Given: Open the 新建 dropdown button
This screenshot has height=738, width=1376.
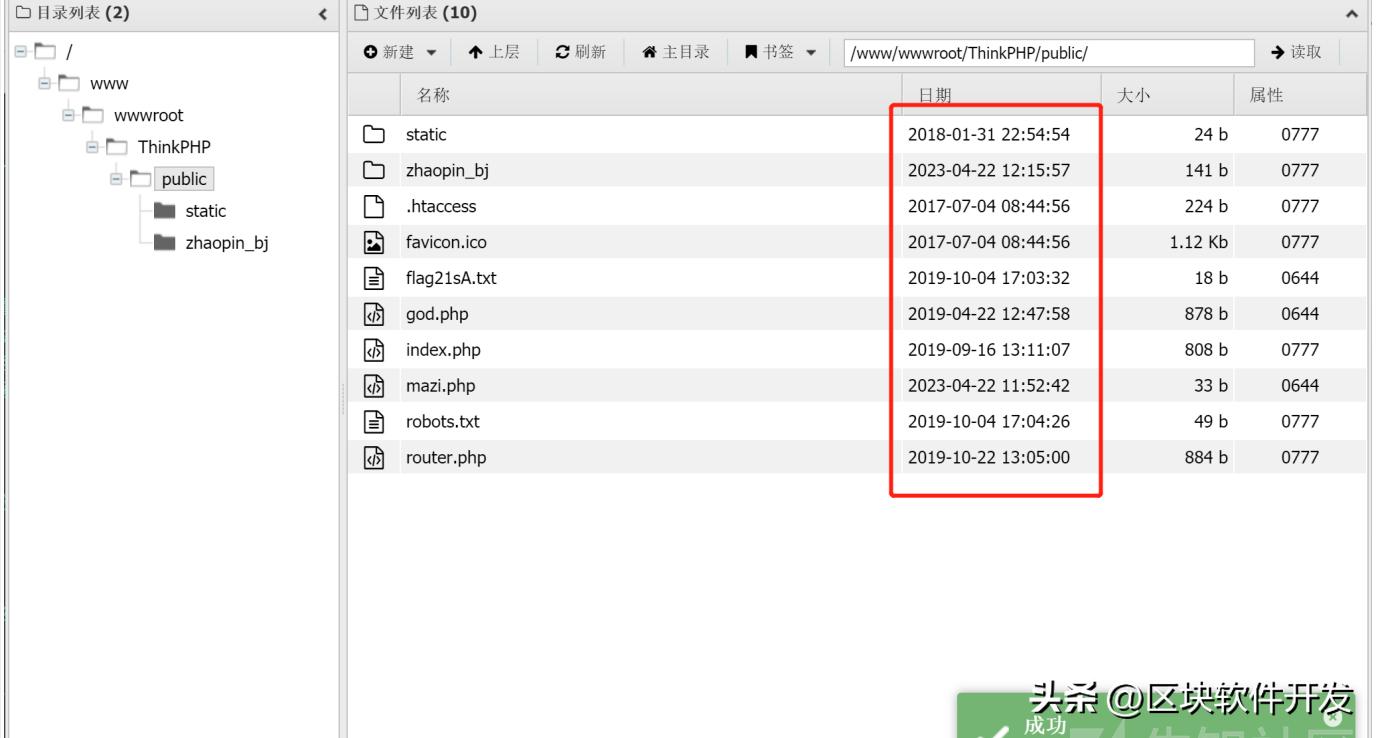Looking at the screenshot, I should [400, 52].
